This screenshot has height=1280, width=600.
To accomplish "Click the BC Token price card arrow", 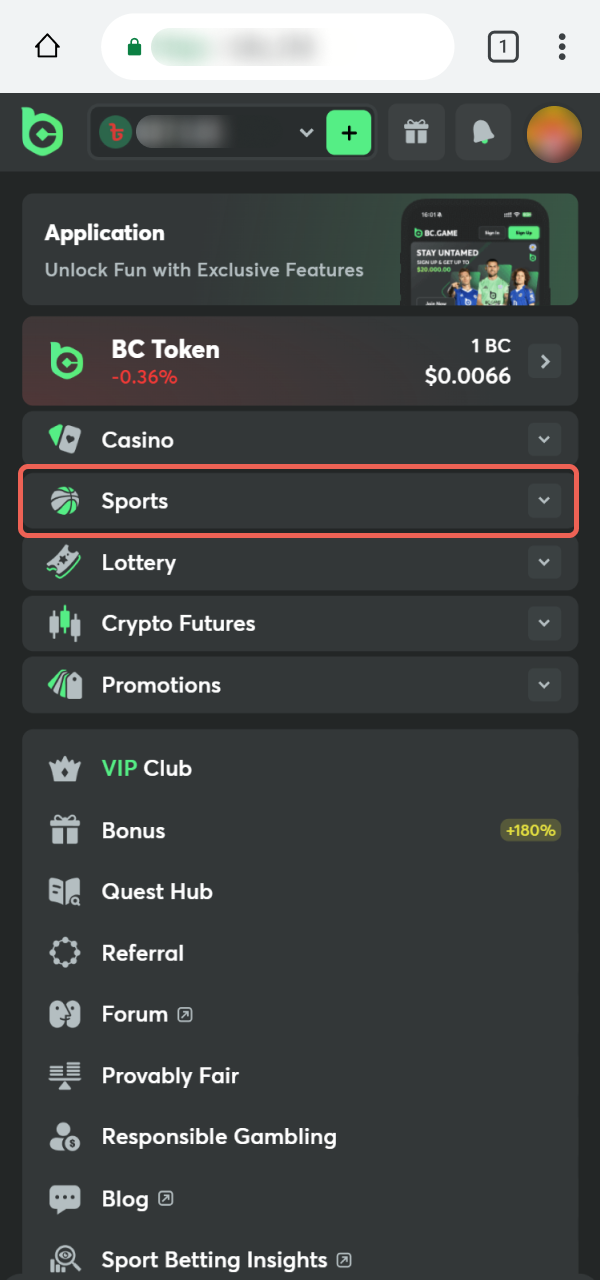I will (x=544, y=361).
